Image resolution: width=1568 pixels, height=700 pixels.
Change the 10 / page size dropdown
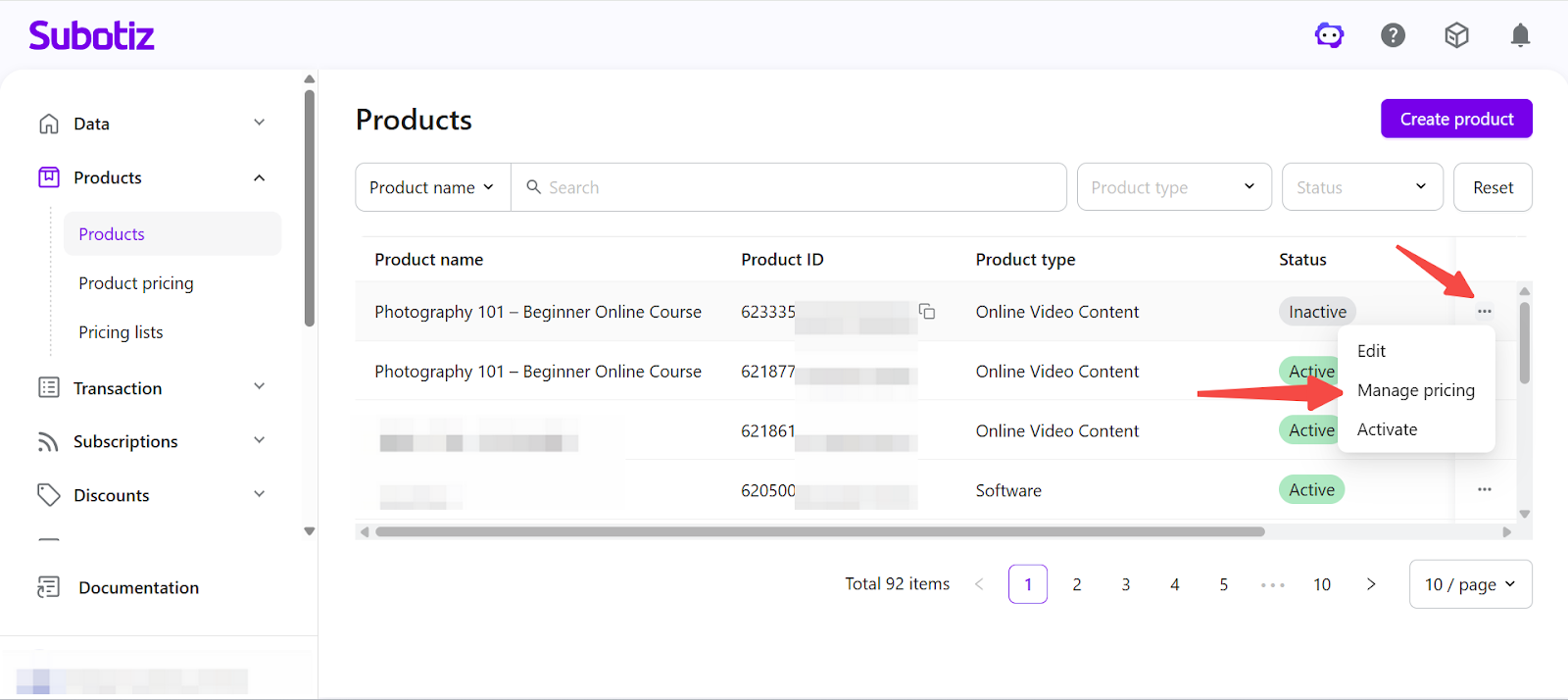pyautogui.click(x=1470, y=584)
